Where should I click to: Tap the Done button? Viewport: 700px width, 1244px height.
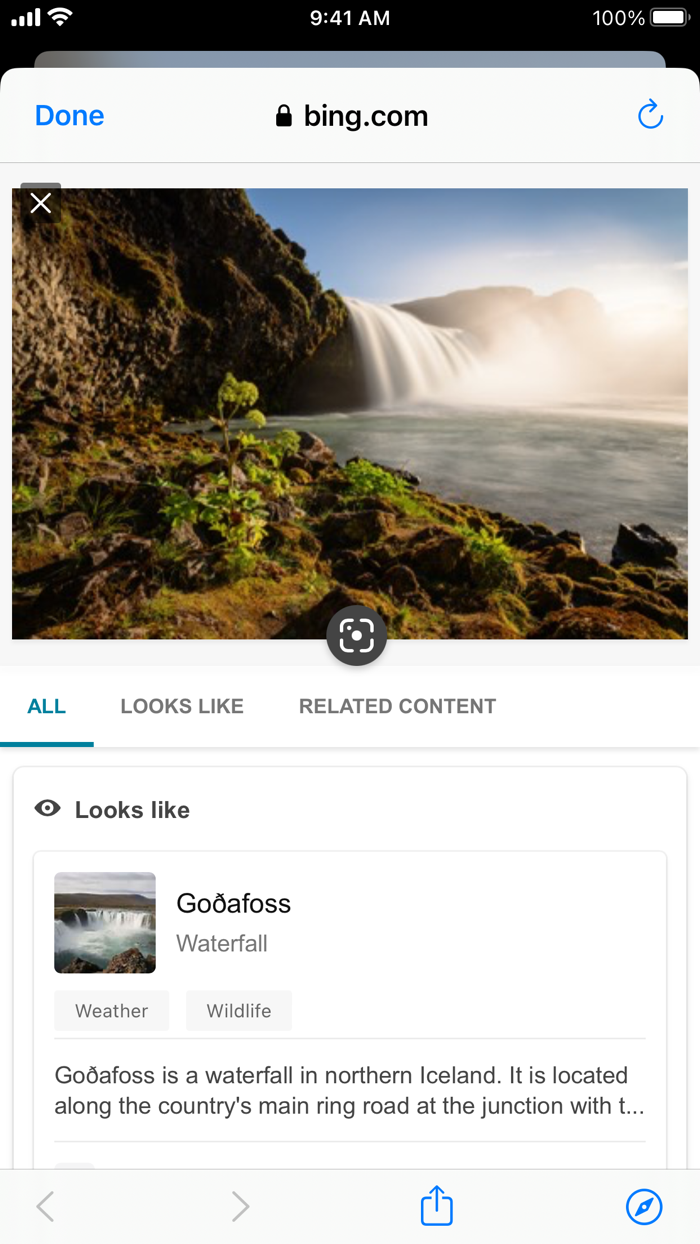68,114
